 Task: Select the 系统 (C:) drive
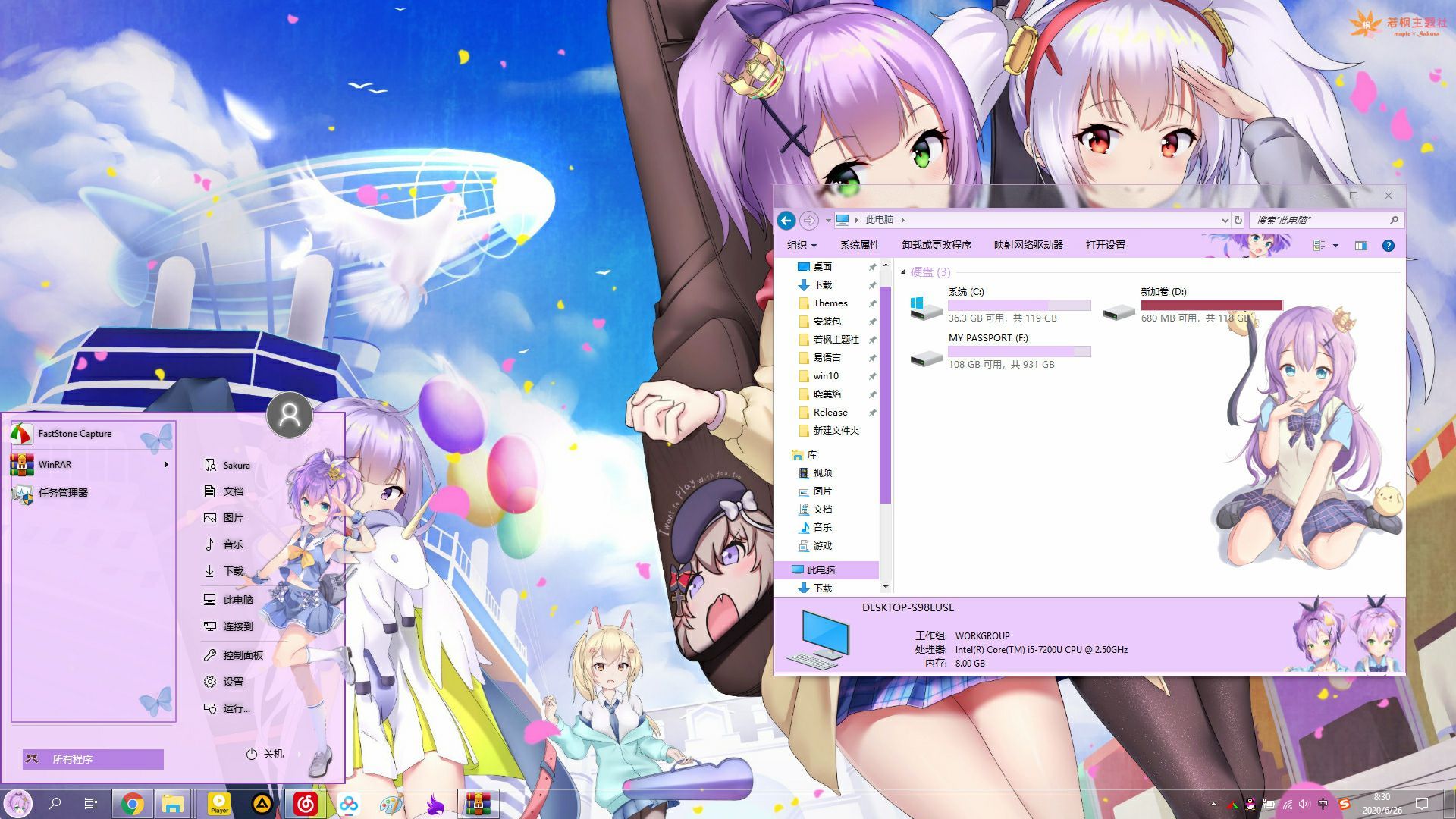(x=999, y=305)
